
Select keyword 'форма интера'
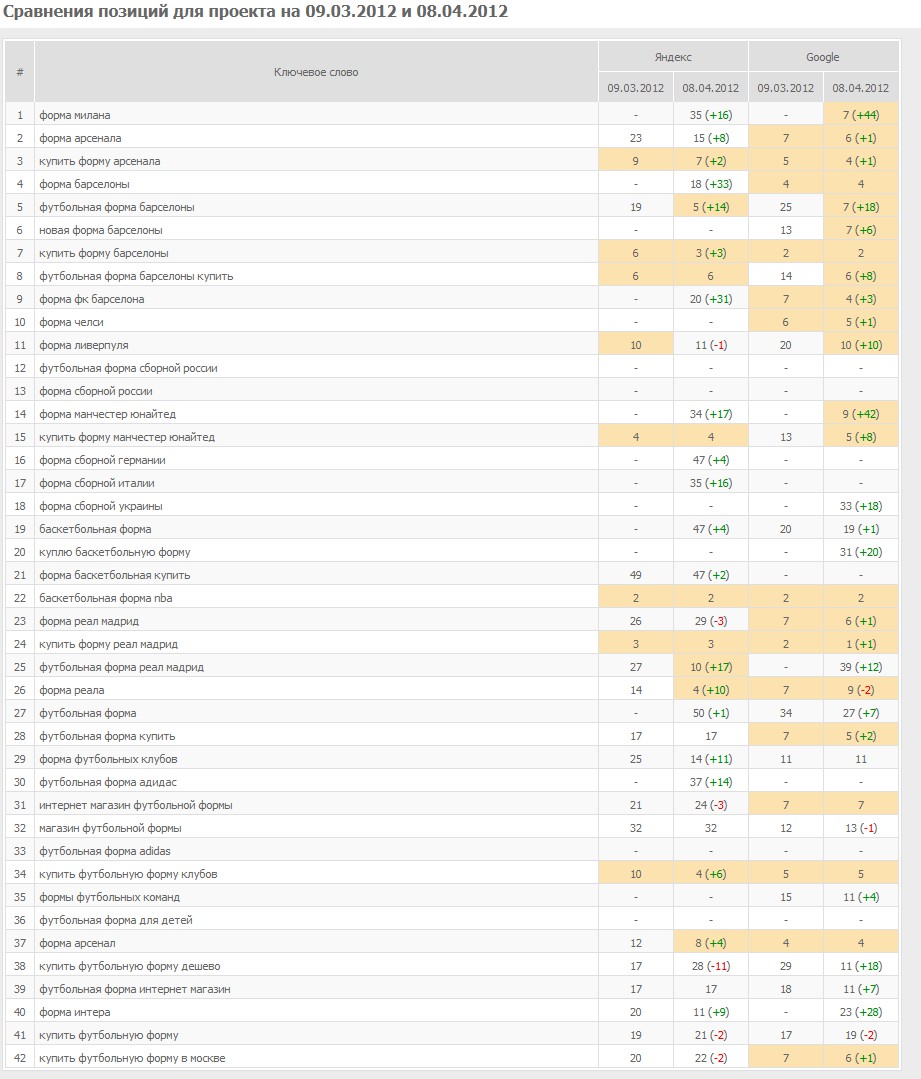click(74, 1012)
